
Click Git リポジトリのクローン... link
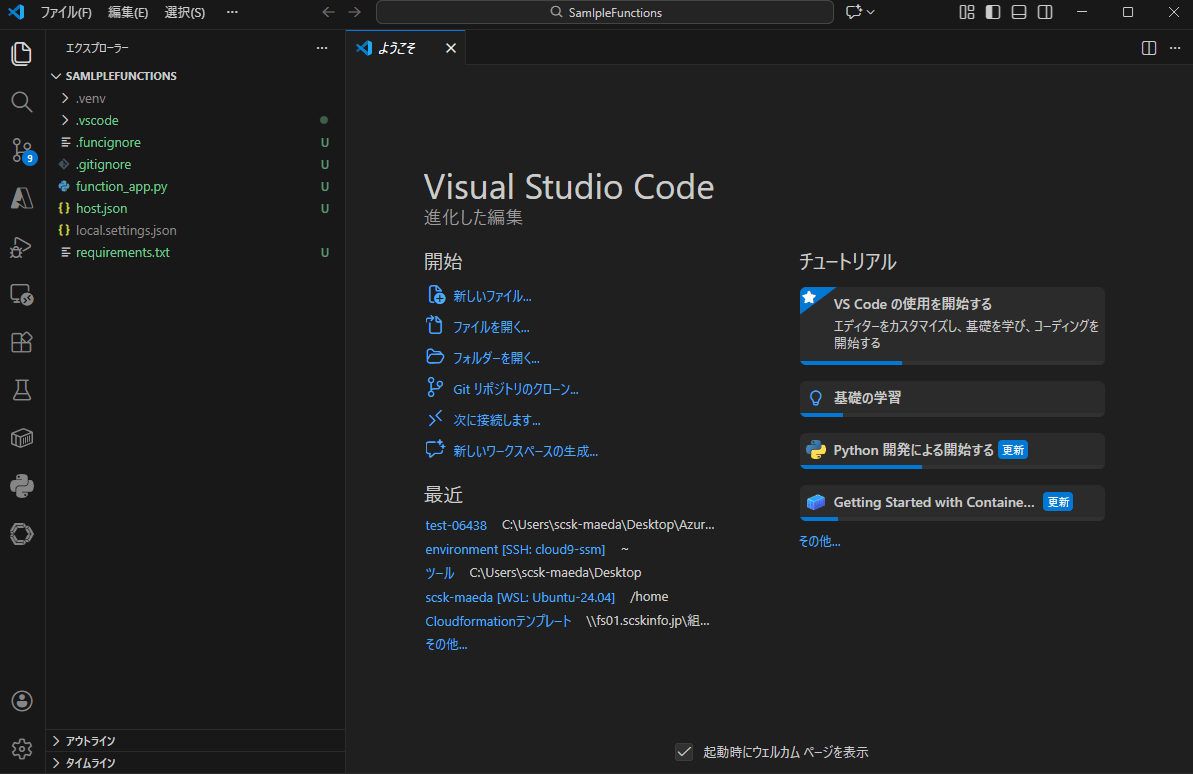click(515, 389)
